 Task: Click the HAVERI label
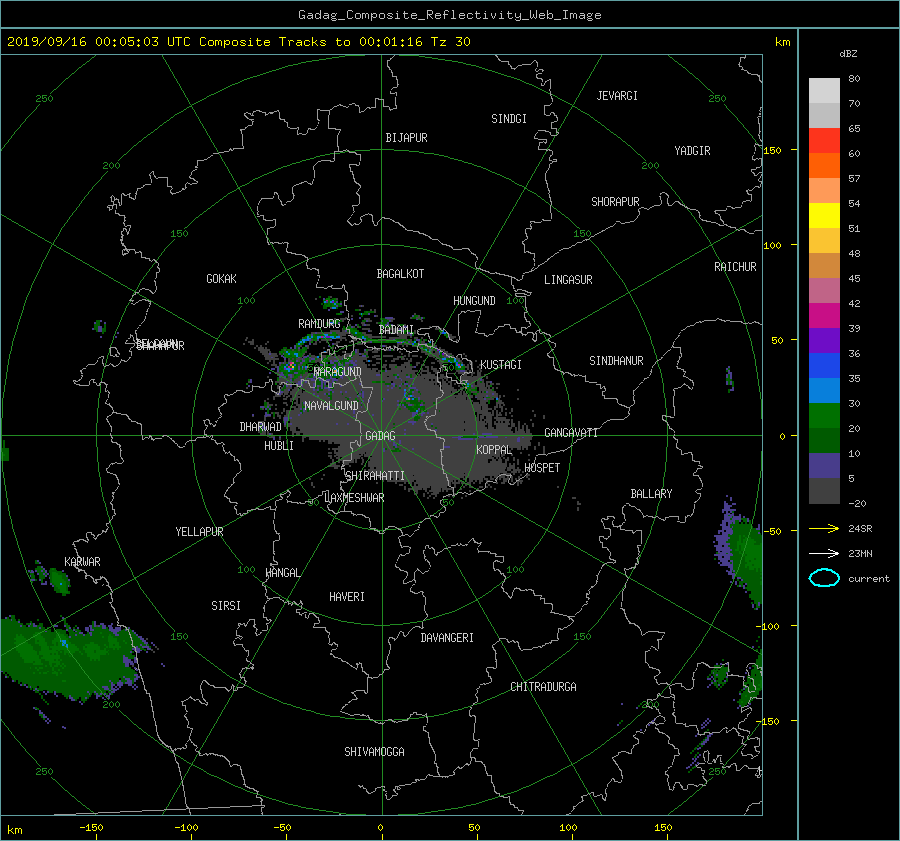pos(347,597)
